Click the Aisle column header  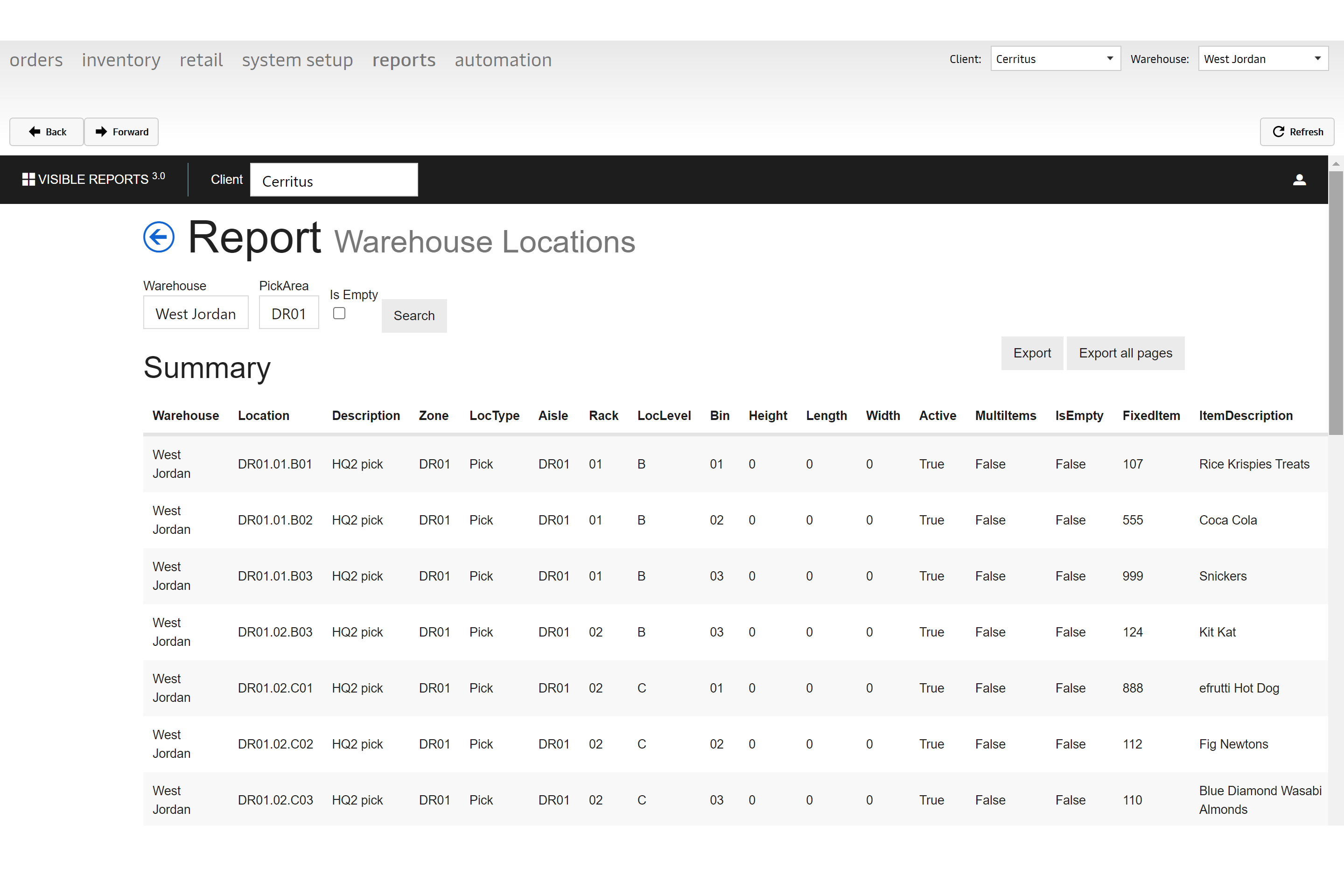pyautogui.click(x=553, y=415)
